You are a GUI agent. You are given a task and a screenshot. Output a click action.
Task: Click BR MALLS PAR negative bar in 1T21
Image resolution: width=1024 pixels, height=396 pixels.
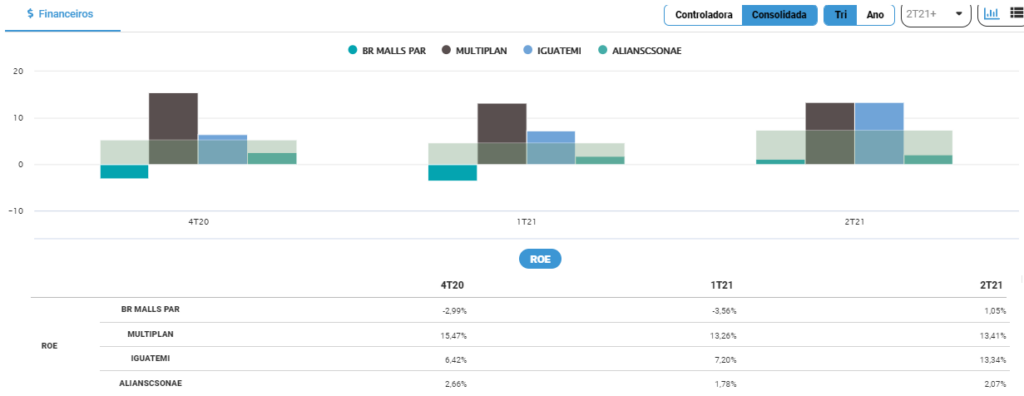(x=453, y=173)
